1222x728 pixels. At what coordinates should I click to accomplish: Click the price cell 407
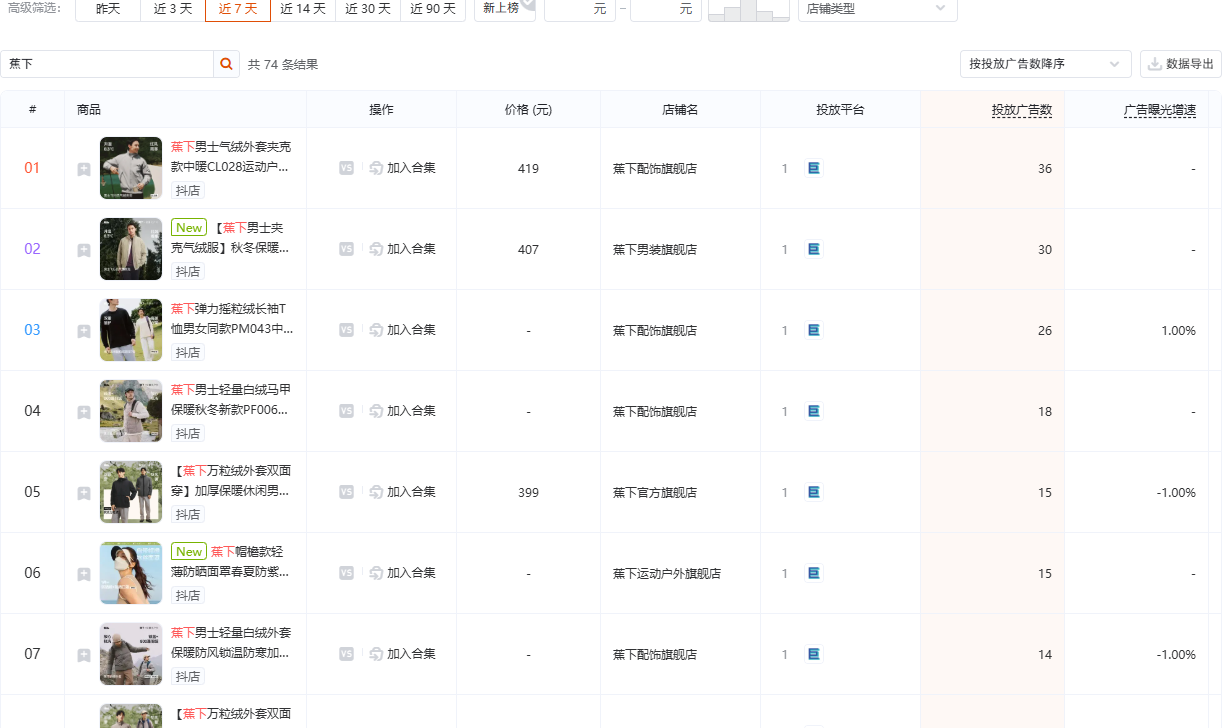click(528, 250)
